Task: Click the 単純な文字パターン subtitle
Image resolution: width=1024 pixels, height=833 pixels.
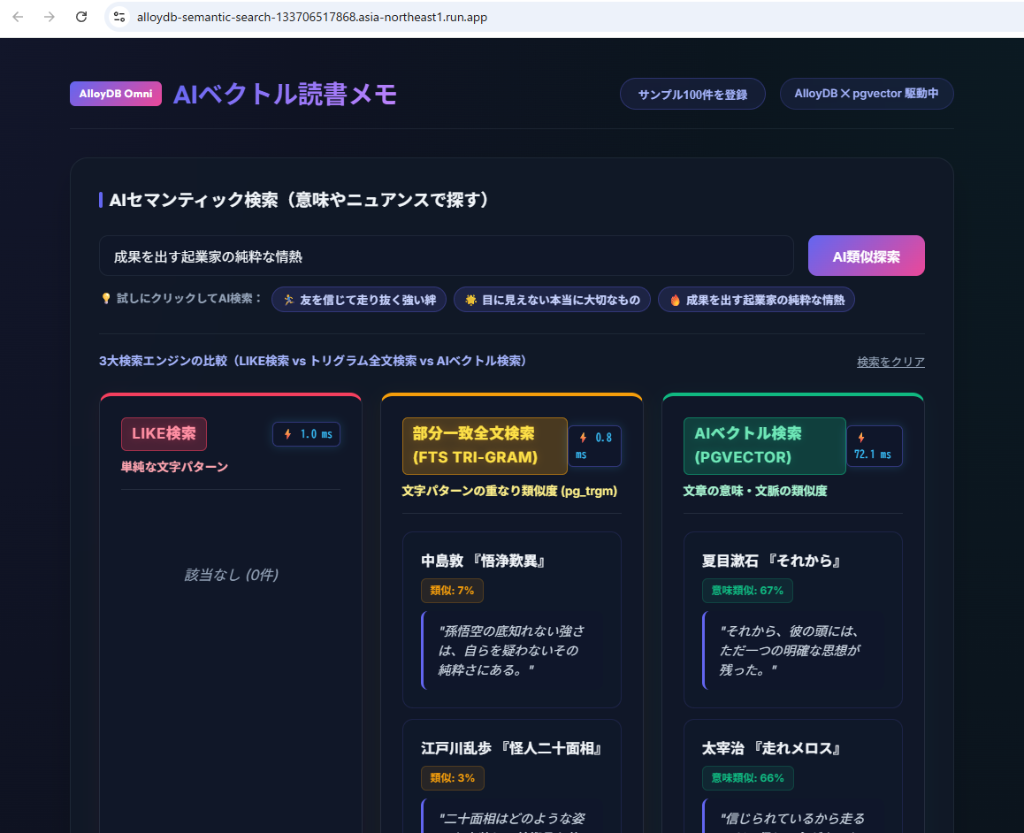Action: point(174,467)
